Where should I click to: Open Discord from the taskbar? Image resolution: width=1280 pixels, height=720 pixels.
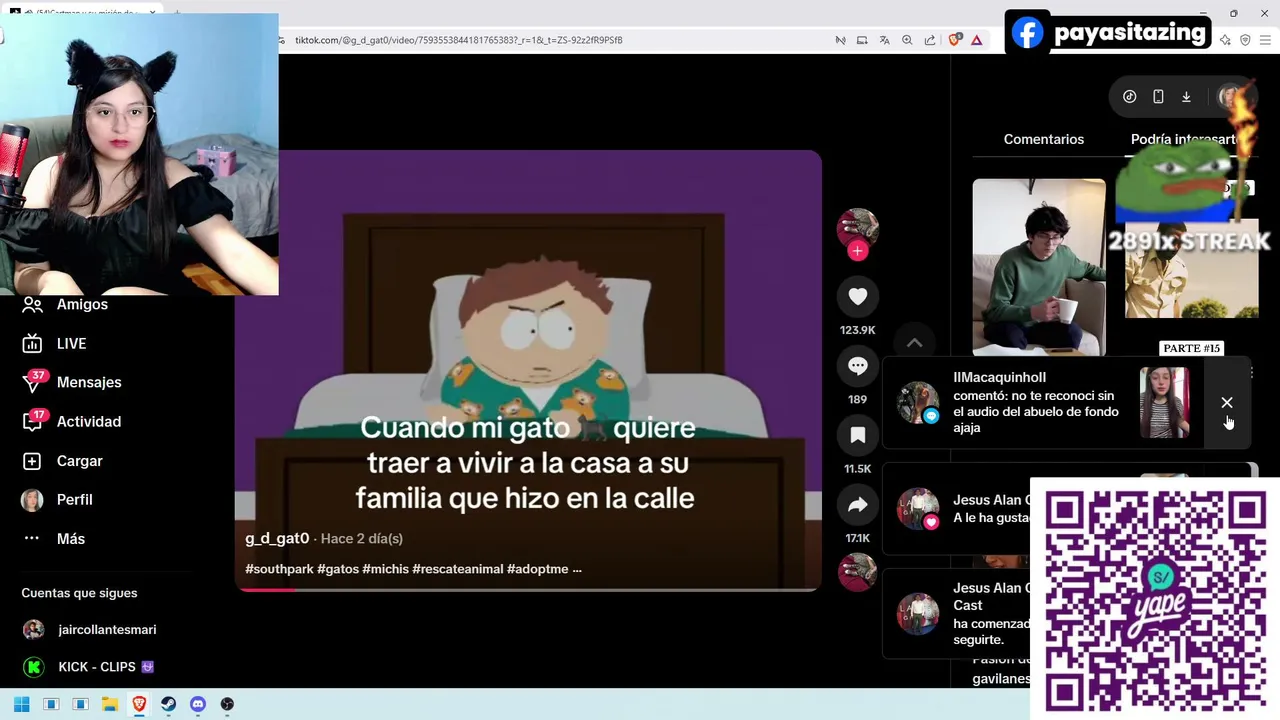point(198,704)
